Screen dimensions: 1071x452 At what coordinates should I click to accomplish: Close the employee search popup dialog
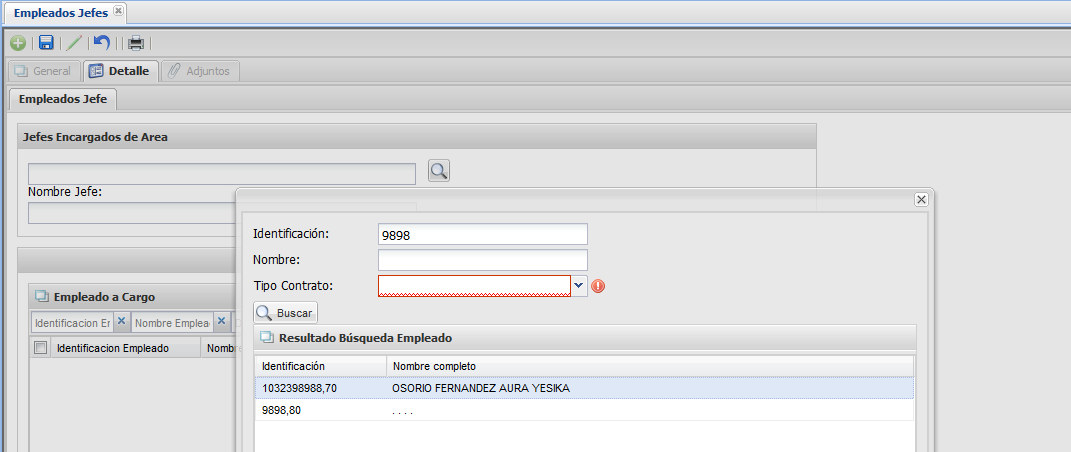coord(921,200)
